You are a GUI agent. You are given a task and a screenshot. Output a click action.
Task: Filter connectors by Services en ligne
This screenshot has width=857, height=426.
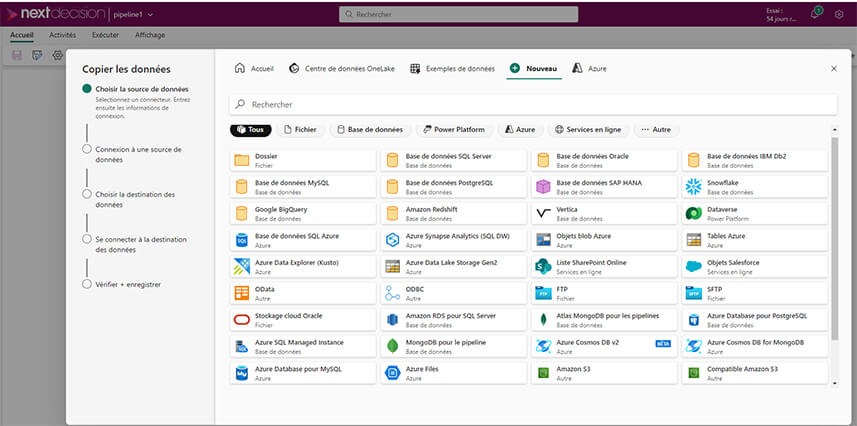pos(588,130)
